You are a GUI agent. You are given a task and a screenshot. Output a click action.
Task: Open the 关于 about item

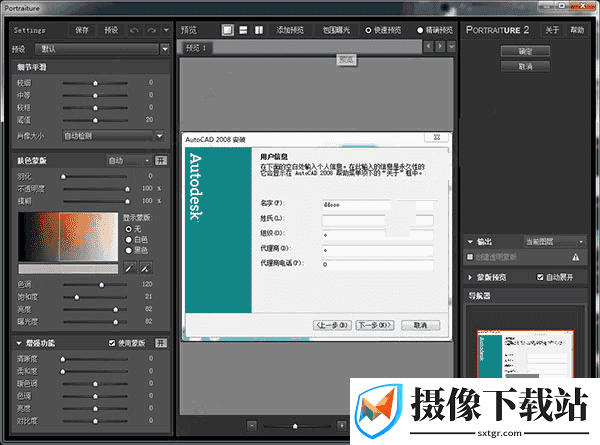coord(552,30)
